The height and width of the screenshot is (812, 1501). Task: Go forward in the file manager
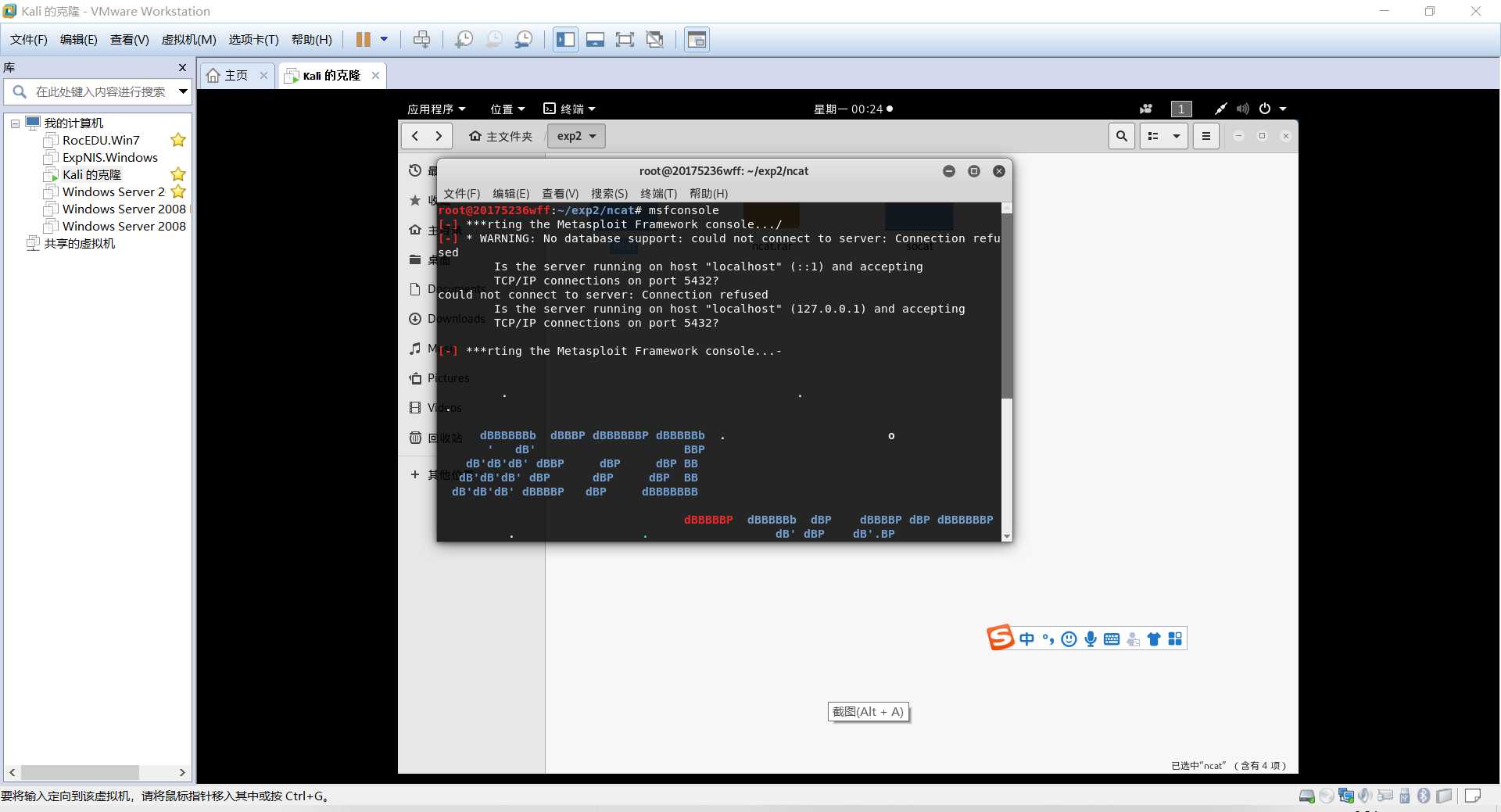pos(439,136)
